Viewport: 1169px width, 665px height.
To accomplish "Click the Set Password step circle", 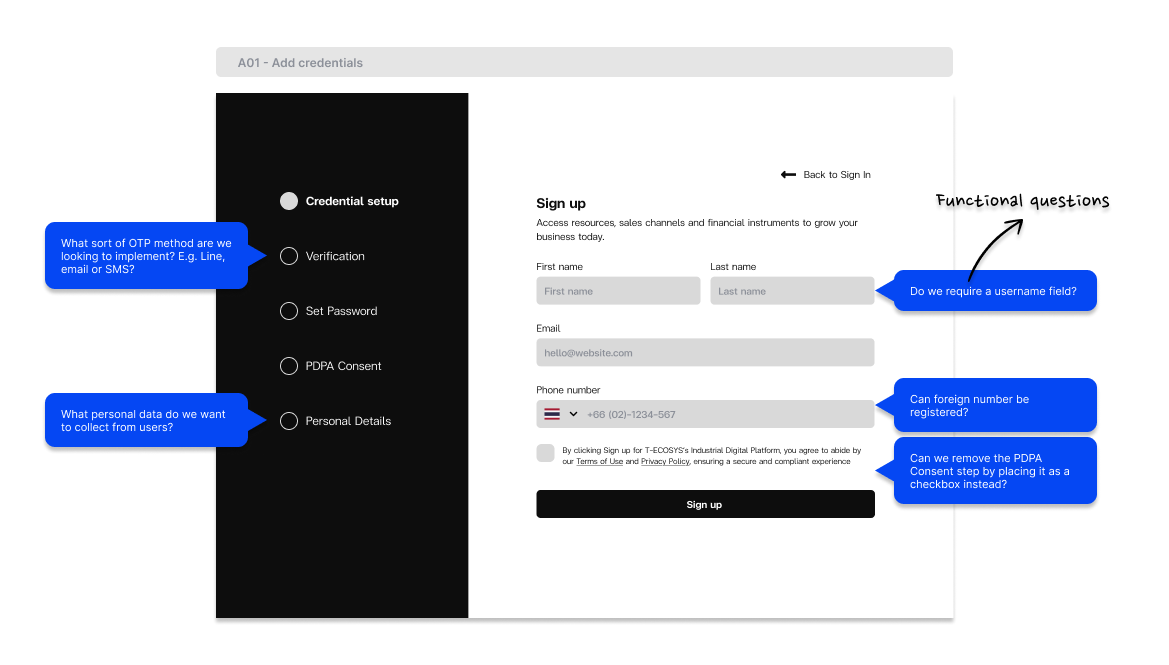I will click(289, 311).
